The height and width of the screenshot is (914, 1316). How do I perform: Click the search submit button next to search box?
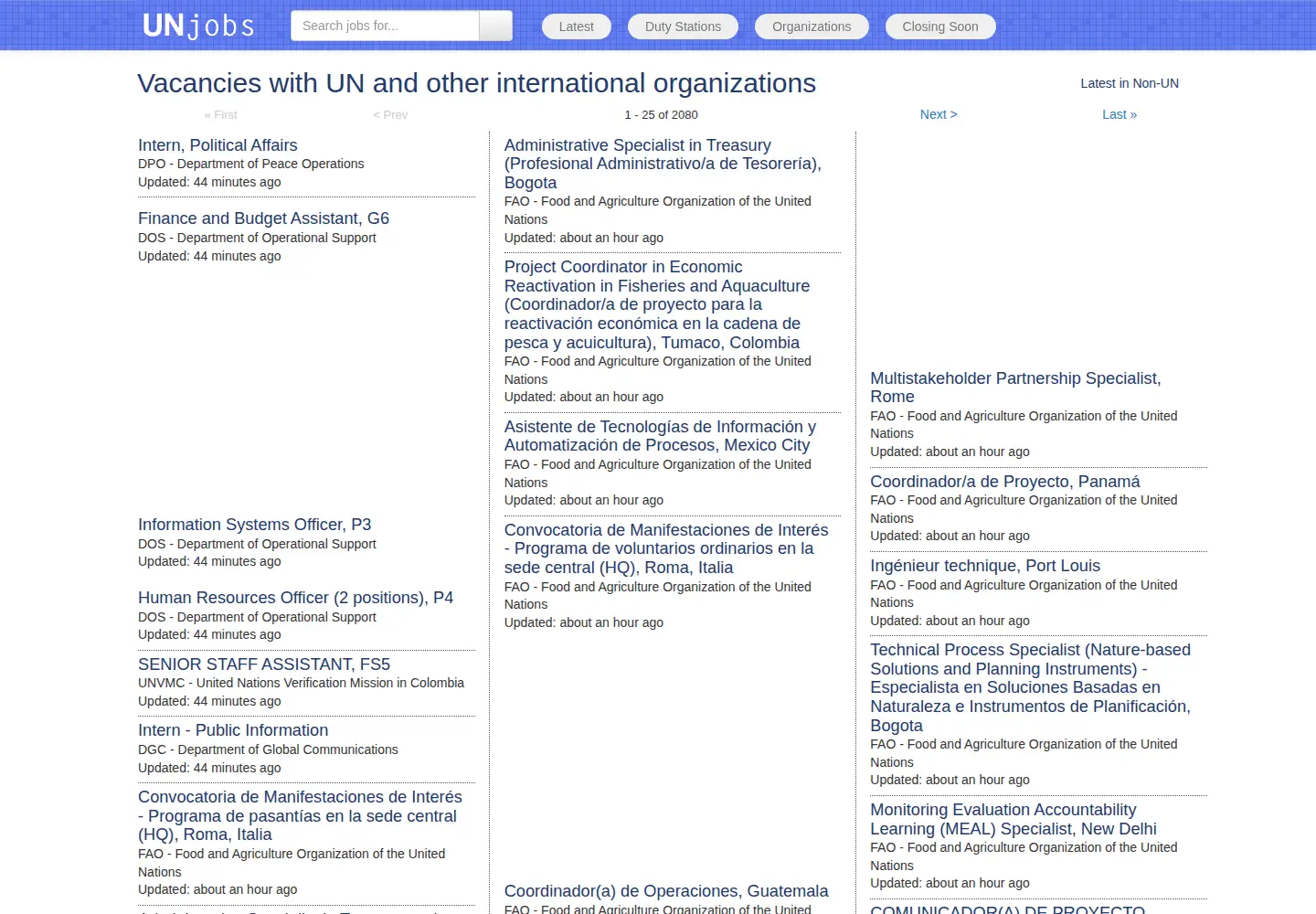[496, 26]
